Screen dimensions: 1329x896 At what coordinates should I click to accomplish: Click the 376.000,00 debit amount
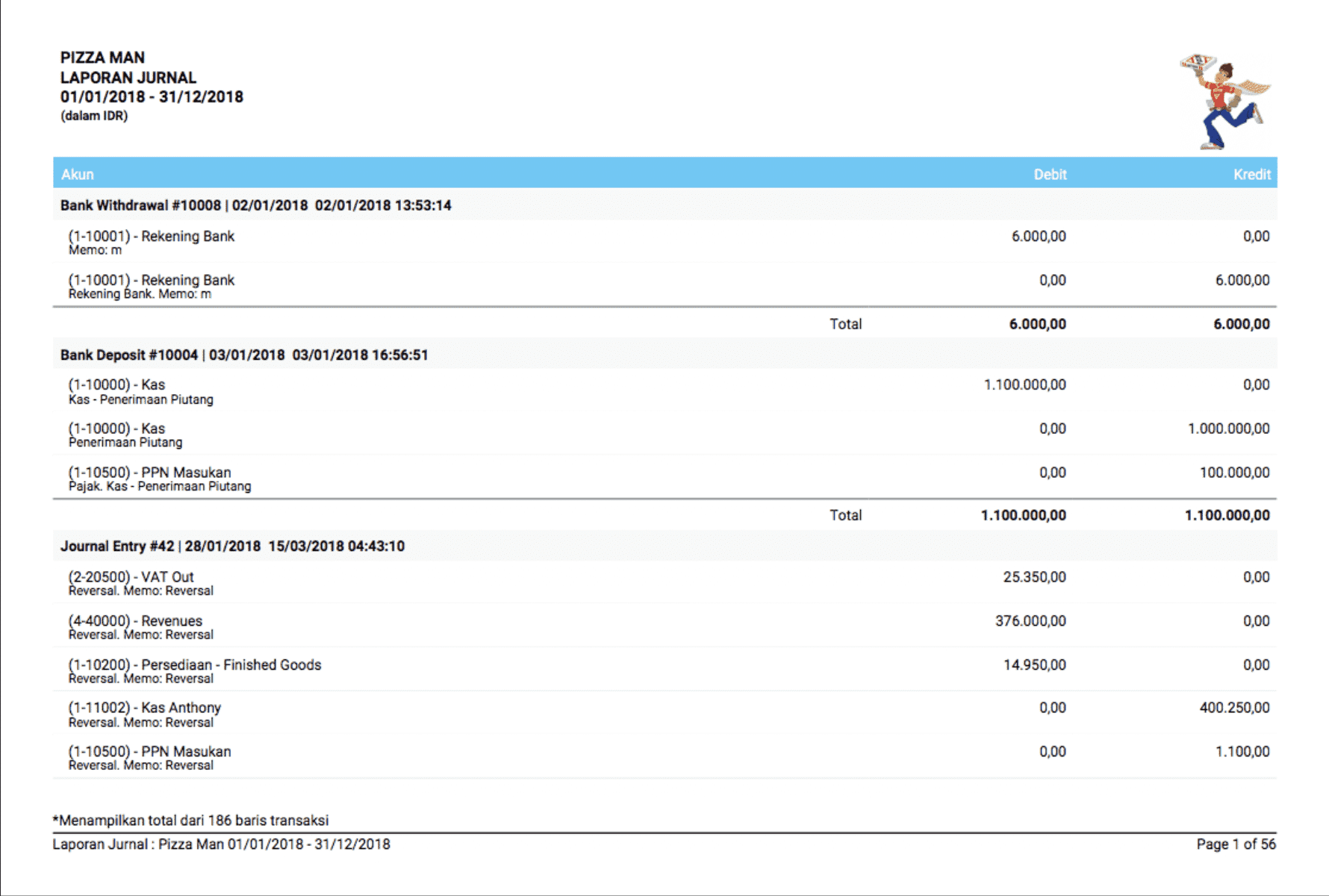[x=1030, y=620]
